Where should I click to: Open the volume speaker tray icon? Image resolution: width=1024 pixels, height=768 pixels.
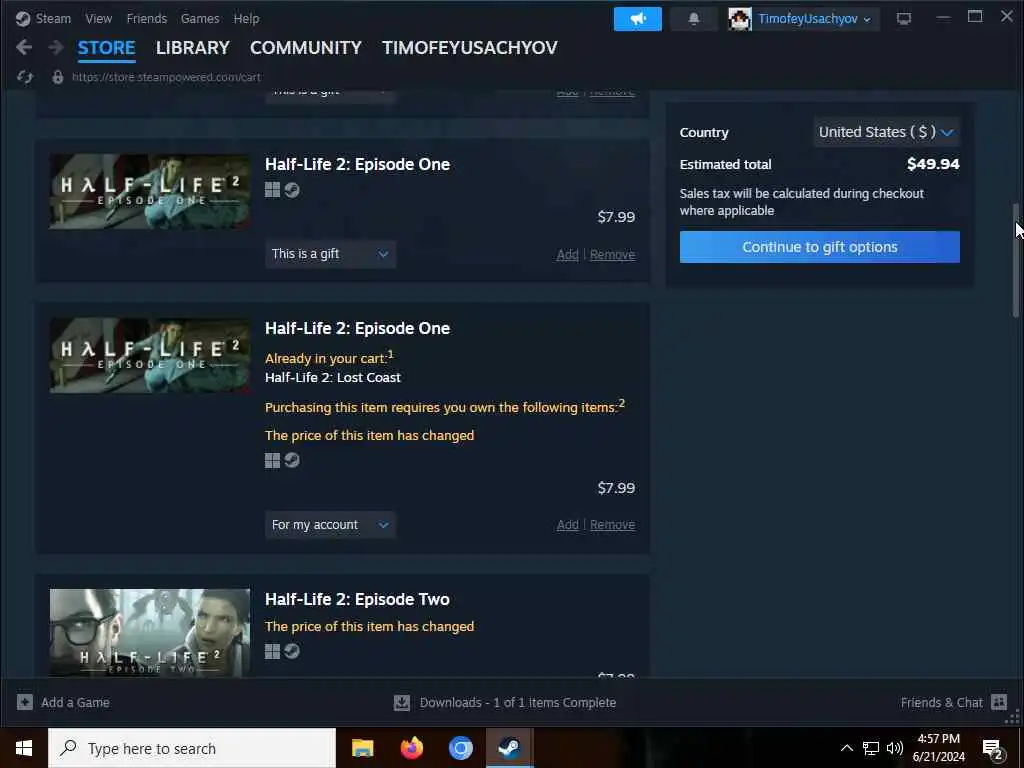point(895,748)
